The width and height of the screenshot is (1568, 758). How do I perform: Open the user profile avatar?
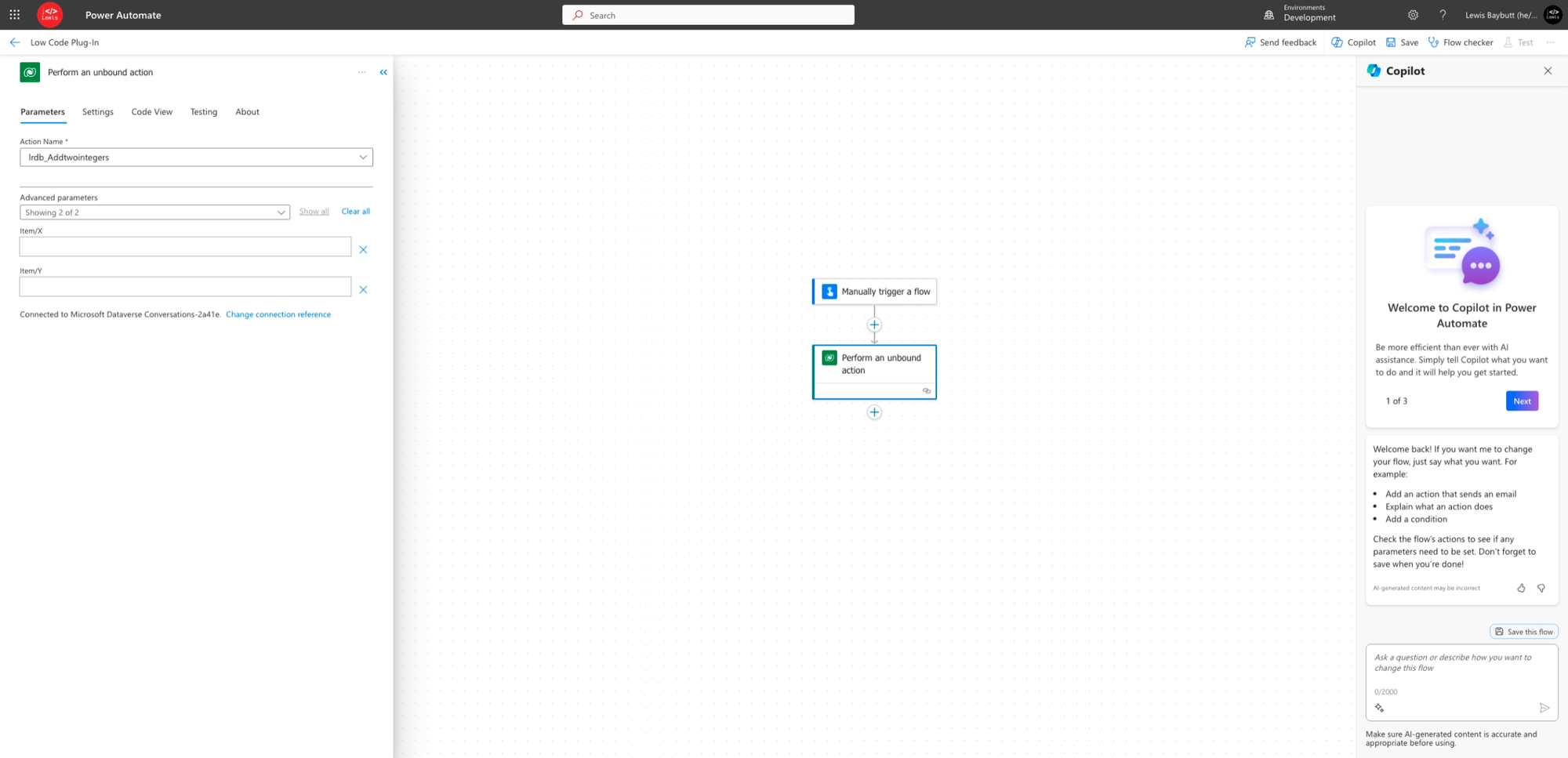[1552, 15]
